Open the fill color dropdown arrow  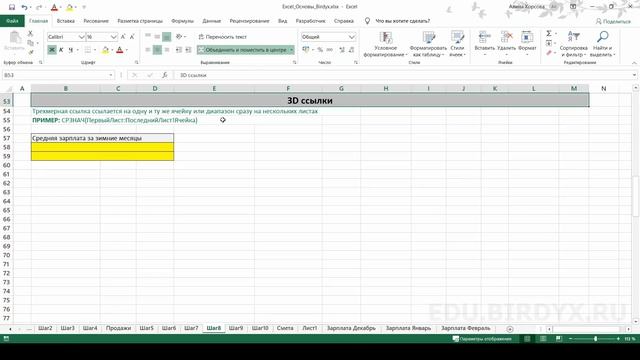pos(112,50)
